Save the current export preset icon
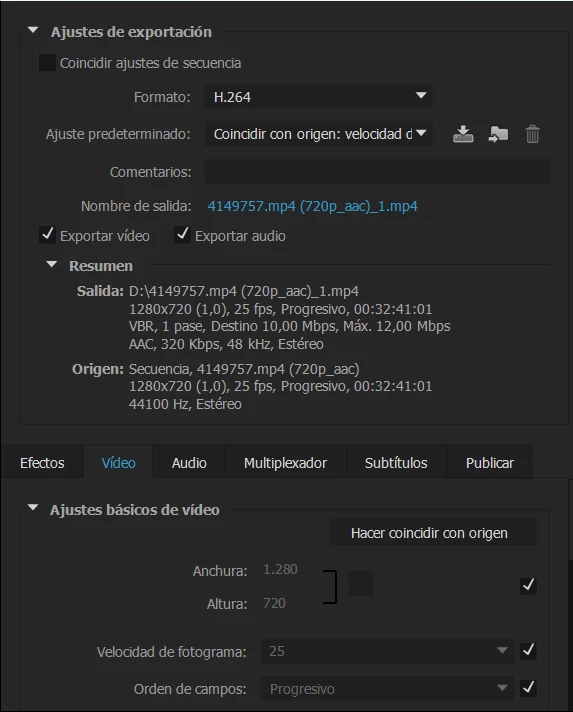Viewport: 573px width, 712px height. point(463,134)
